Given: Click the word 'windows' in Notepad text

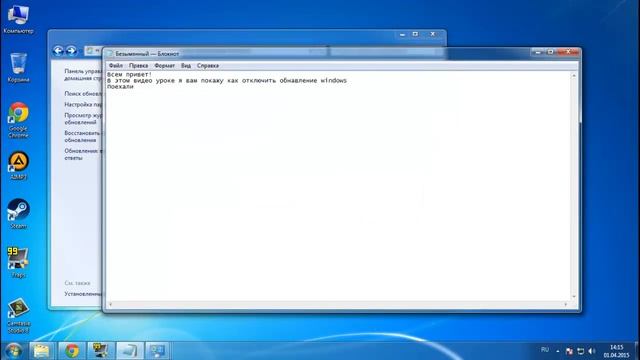Looking at the screenshot, I should 333,80.
